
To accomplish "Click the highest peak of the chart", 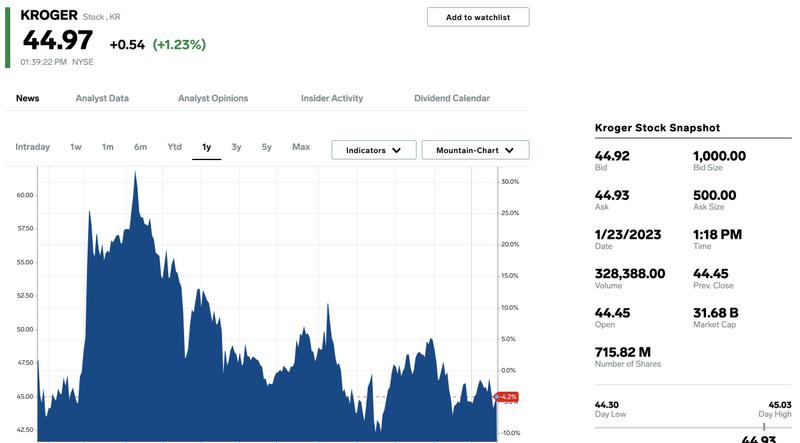I will [x=135, y=173].
